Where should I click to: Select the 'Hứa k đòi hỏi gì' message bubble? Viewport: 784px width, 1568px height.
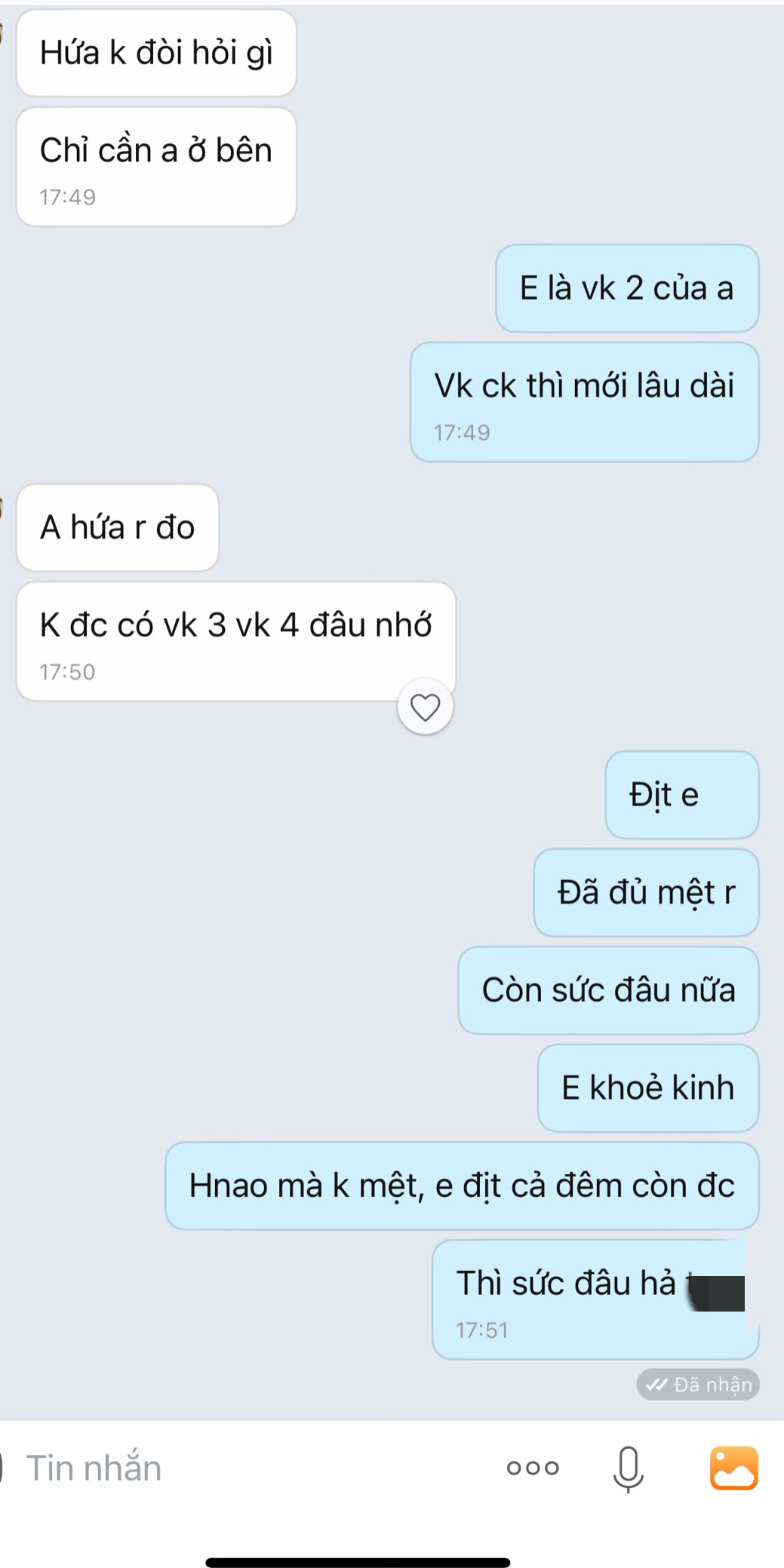[x=156, y=53]
